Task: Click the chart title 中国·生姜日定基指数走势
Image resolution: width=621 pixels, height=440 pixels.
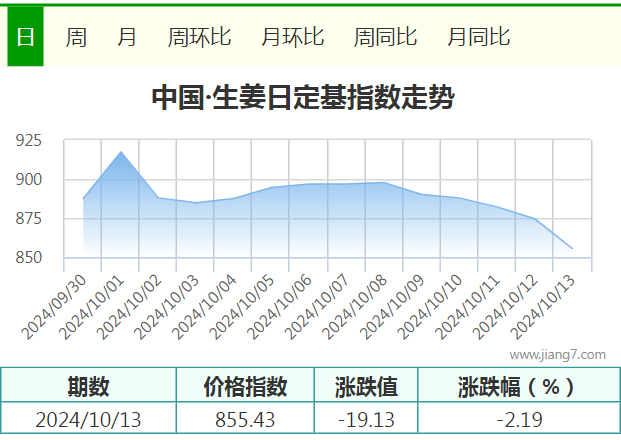Action: tap(303, 97)
